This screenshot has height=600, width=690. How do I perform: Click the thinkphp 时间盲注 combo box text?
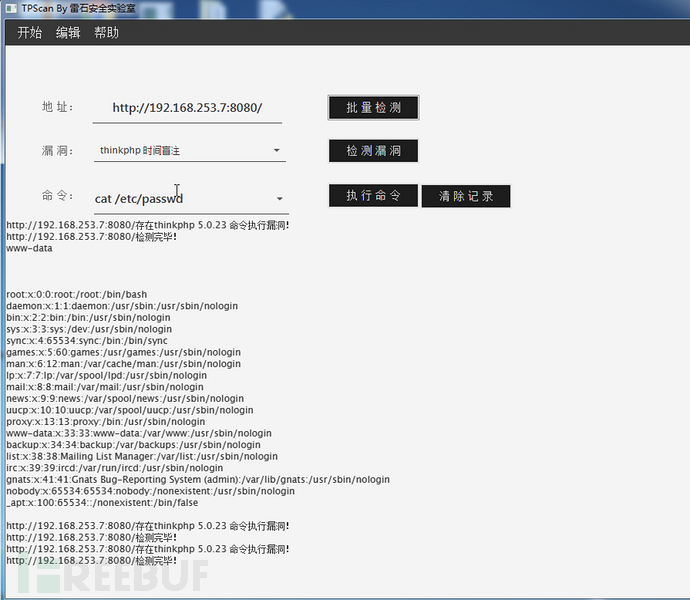point(140,151)
